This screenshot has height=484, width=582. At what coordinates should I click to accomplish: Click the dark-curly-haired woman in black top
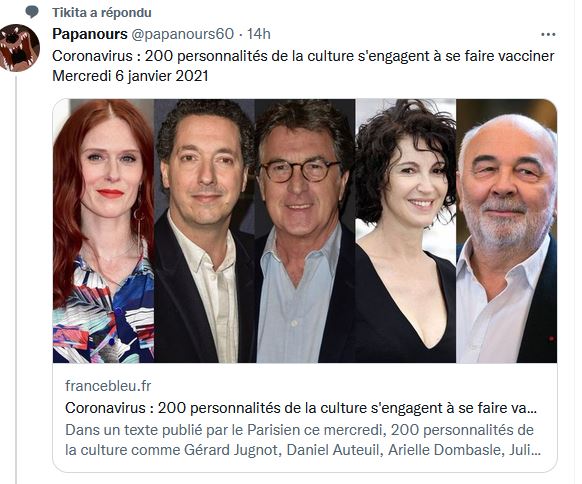(x=406, y=231)
